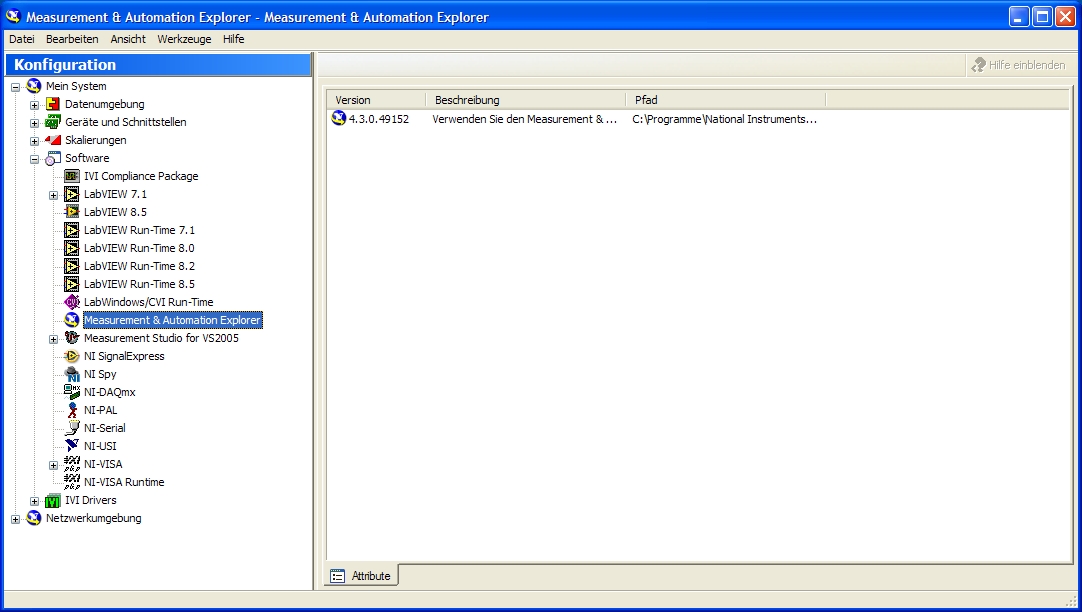Image resolution: width=1082 pixels, height=612 pixels.
Task: Select the LabVIEW 8.5 label
Action: click(x=115, y=212)
